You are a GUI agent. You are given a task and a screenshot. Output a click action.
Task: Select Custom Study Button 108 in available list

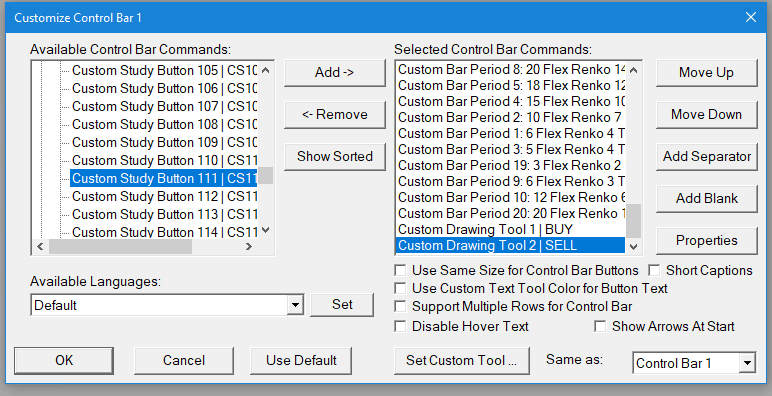(164, 125)
